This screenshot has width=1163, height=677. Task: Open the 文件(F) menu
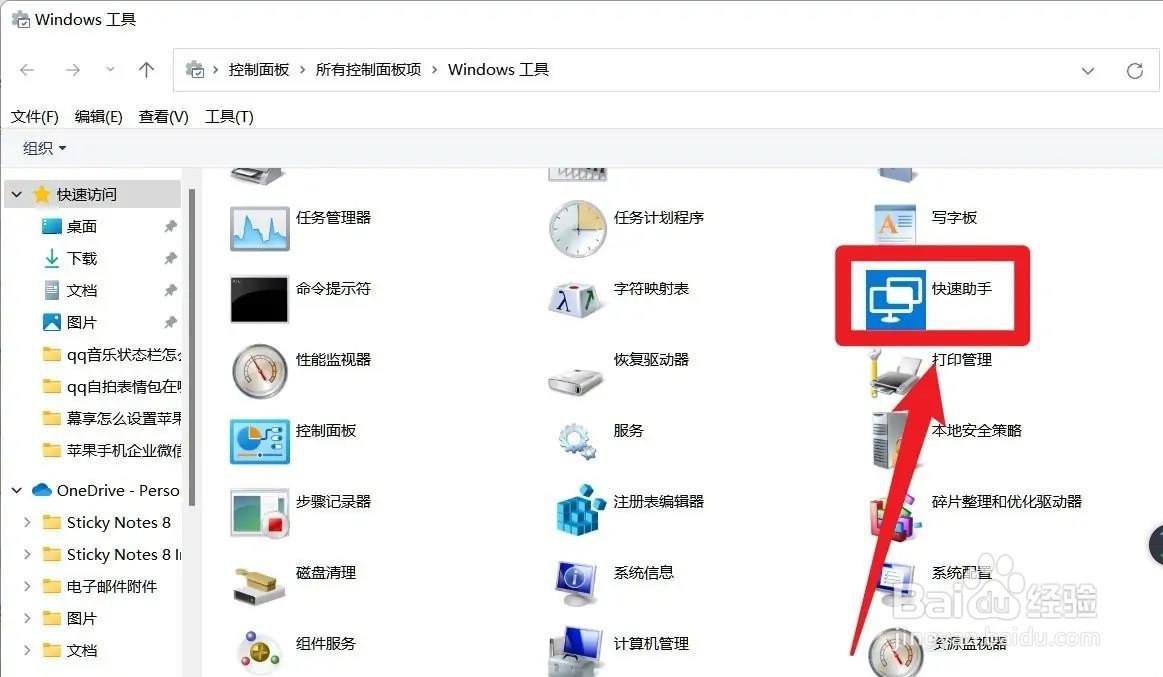click(34, 116)
